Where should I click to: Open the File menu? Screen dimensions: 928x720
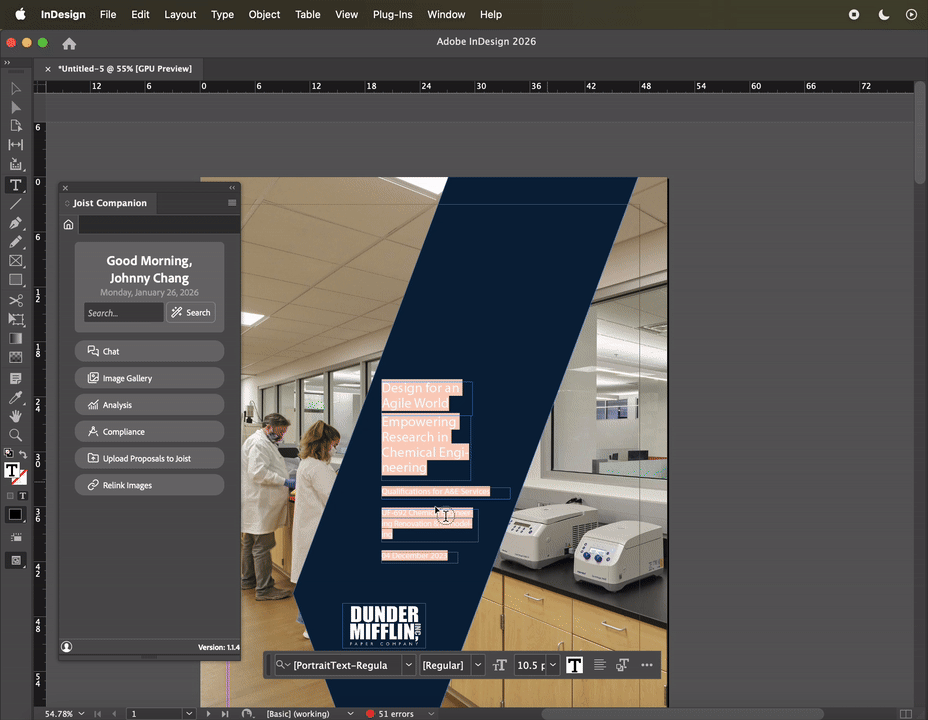click(x=108, y=15)
